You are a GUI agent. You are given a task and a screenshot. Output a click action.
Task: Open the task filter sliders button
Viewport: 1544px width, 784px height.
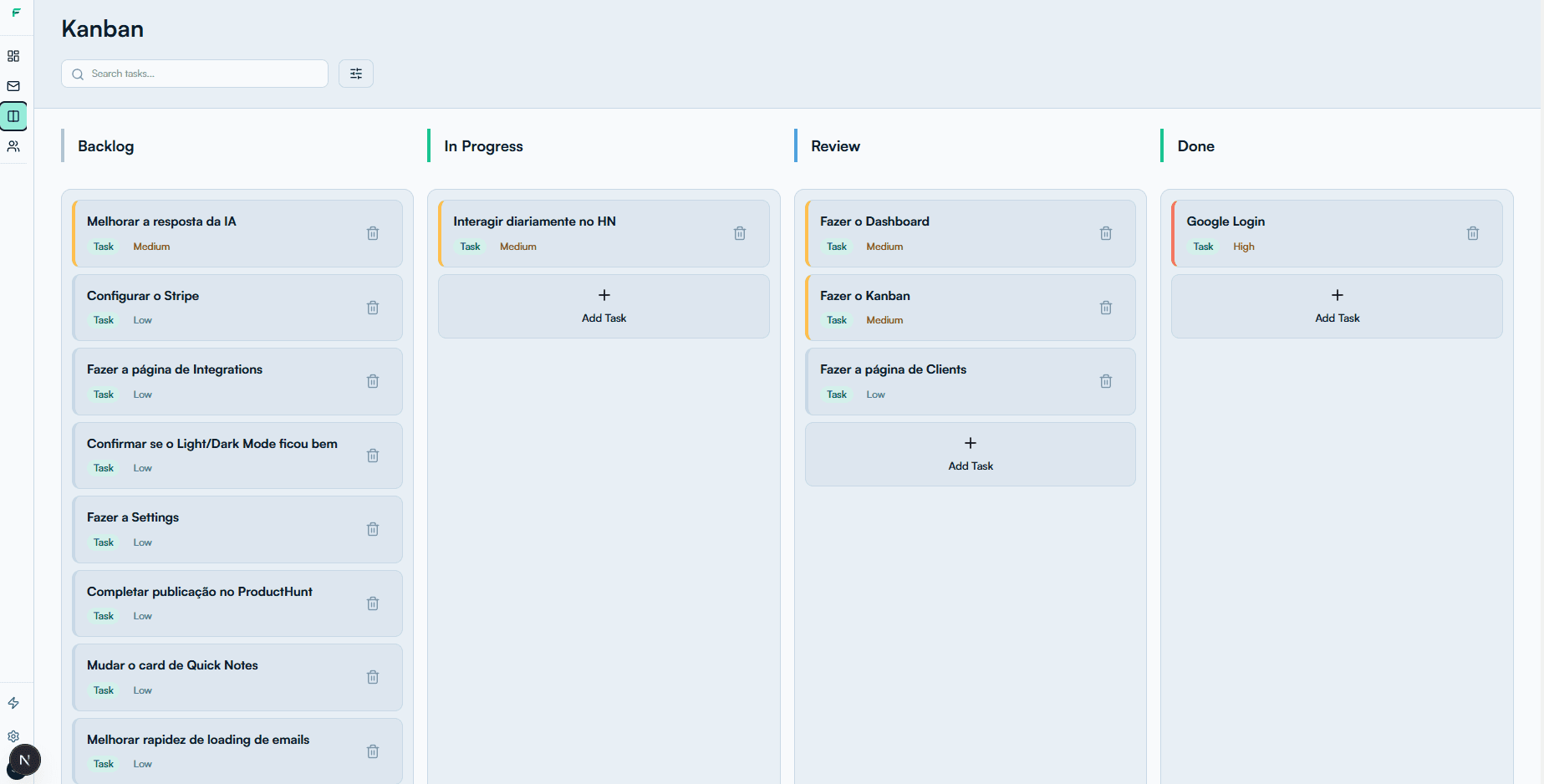click(356, 74)
